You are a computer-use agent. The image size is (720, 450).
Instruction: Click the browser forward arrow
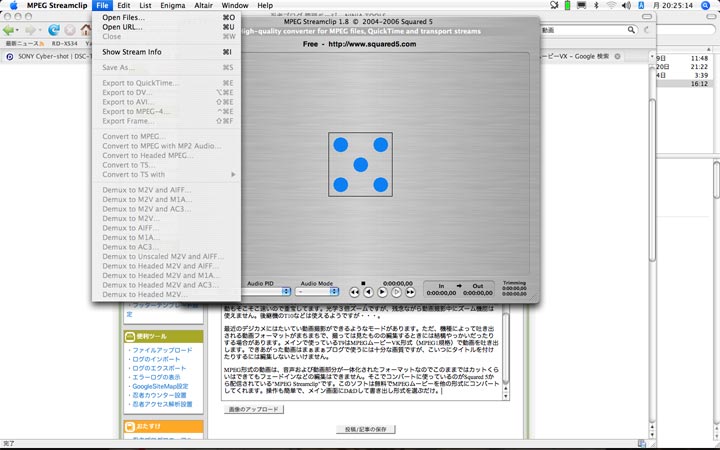[x=30, y=30]
